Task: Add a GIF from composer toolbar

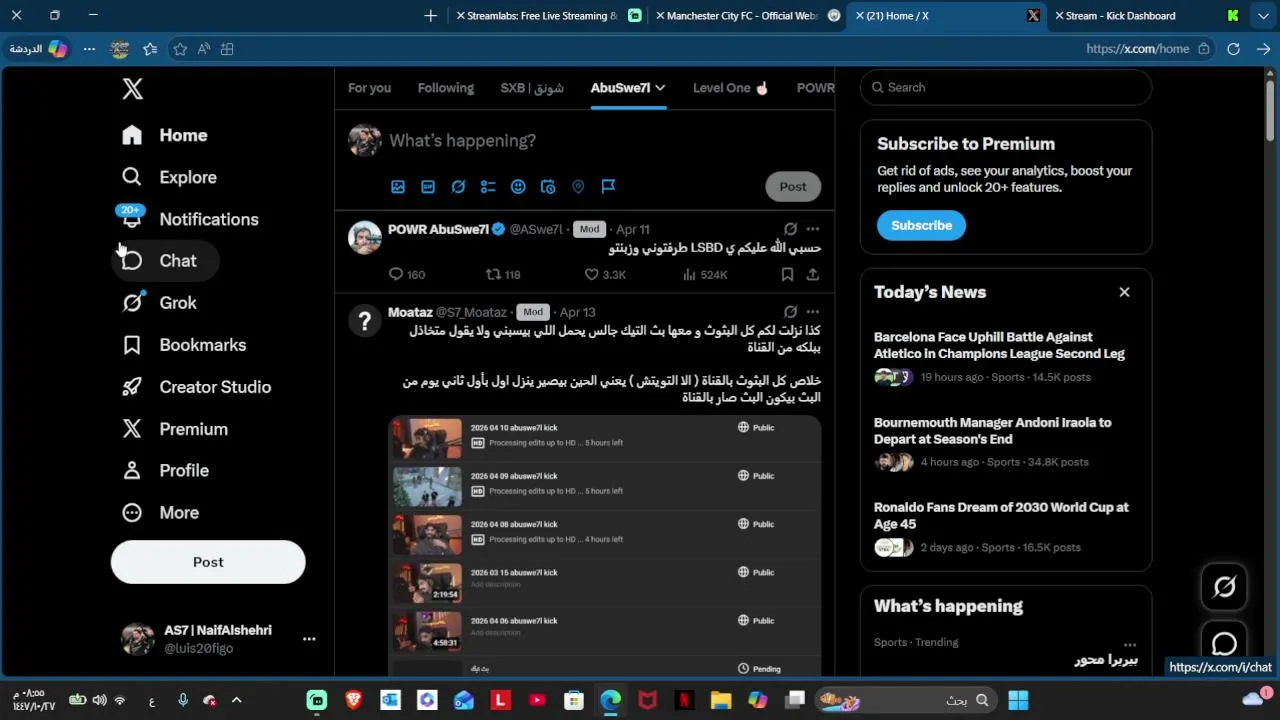Action: tap(428, 187)
